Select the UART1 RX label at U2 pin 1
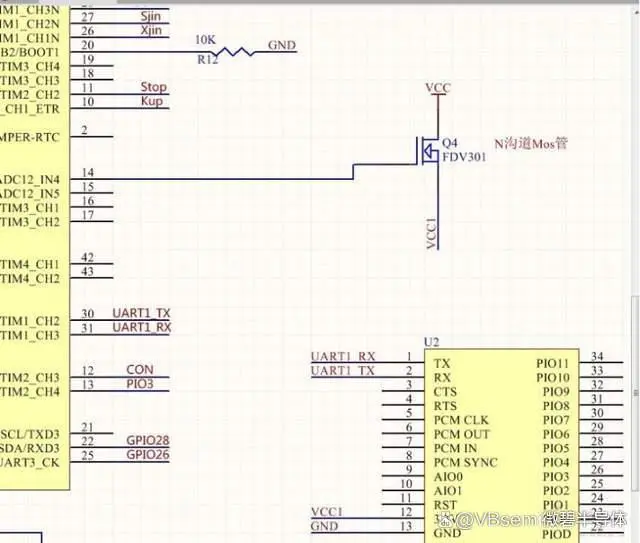640x543 pixels. (x=343, y=356)
